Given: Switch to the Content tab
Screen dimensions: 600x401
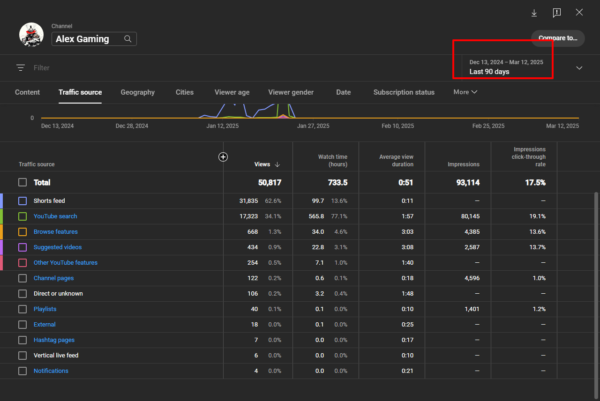Looking at the screenshot, I should (x=27, y=92).
